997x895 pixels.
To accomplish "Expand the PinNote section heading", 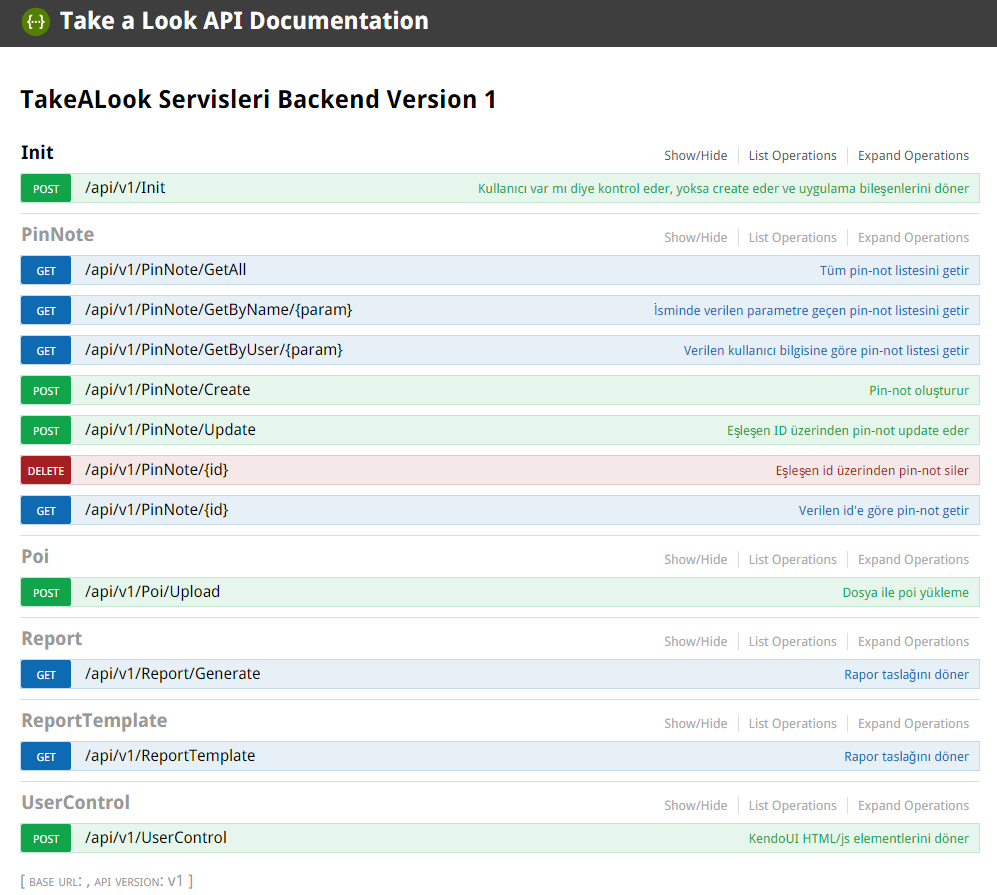I will tap(58, 235).
